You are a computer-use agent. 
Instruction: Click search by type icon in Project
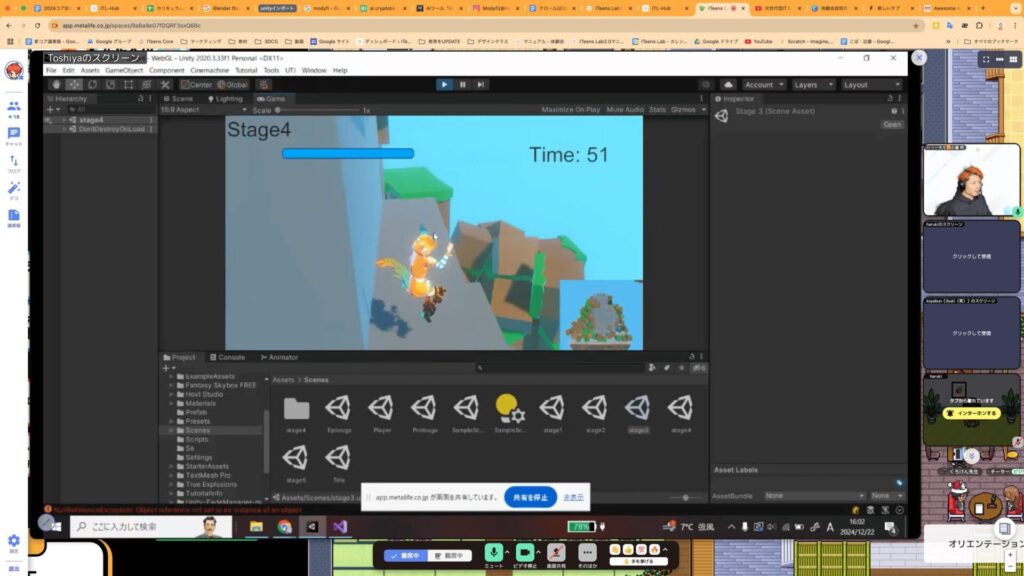[x=652, y=368]
